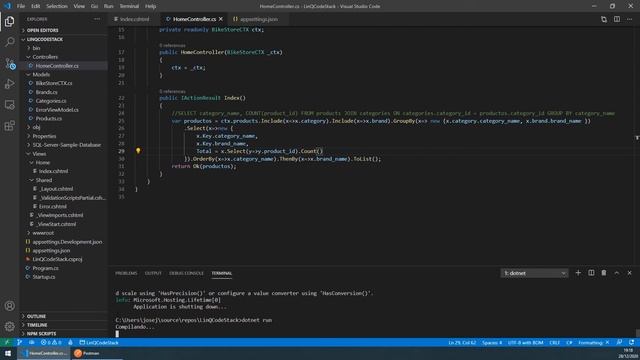The image size is (640, 360).
Task: Open editor More Actions ellipsis
Action: click(x=629, y=19)
